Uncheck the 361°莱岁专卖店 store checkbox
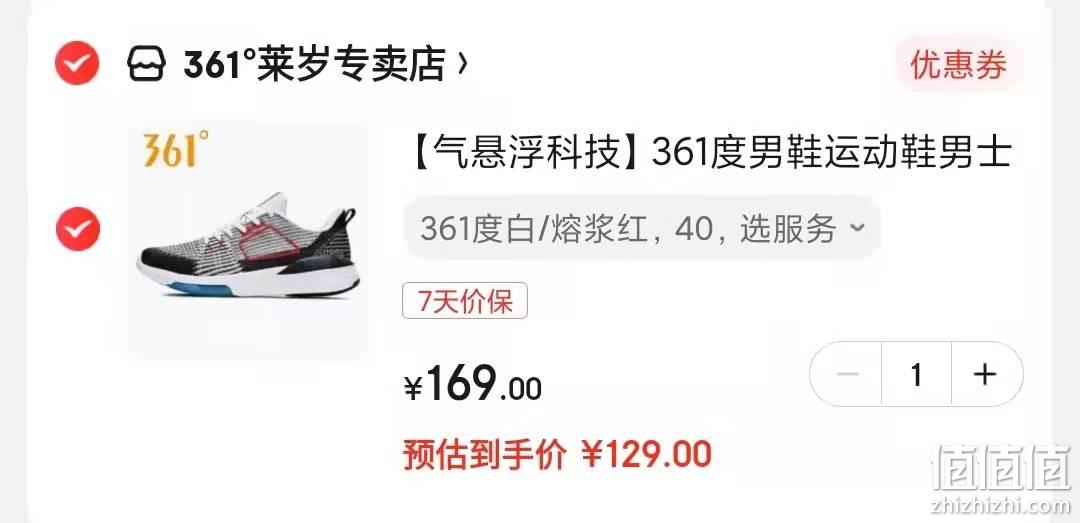This screenshot has height=523, width=1080. tap(77, 63)
